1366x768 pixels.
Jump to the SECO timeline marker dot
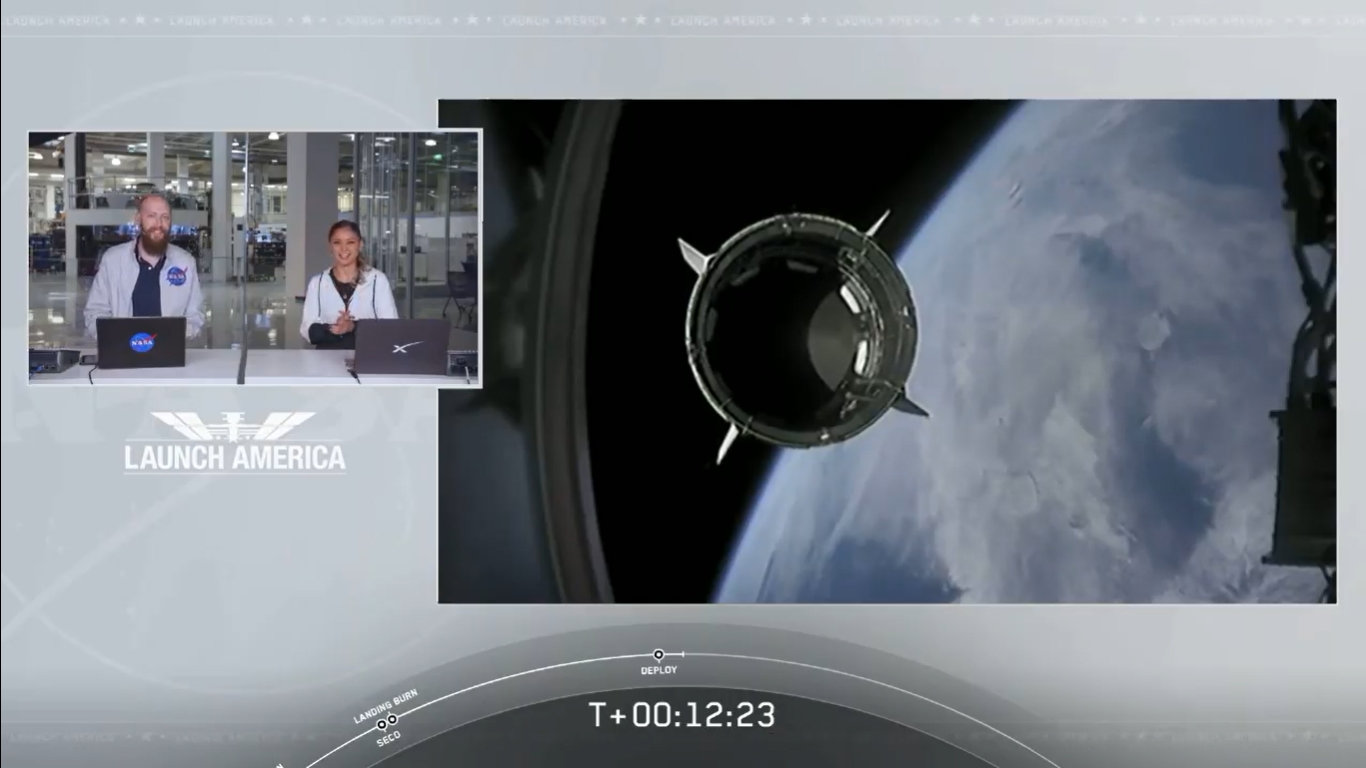[381, 724]
